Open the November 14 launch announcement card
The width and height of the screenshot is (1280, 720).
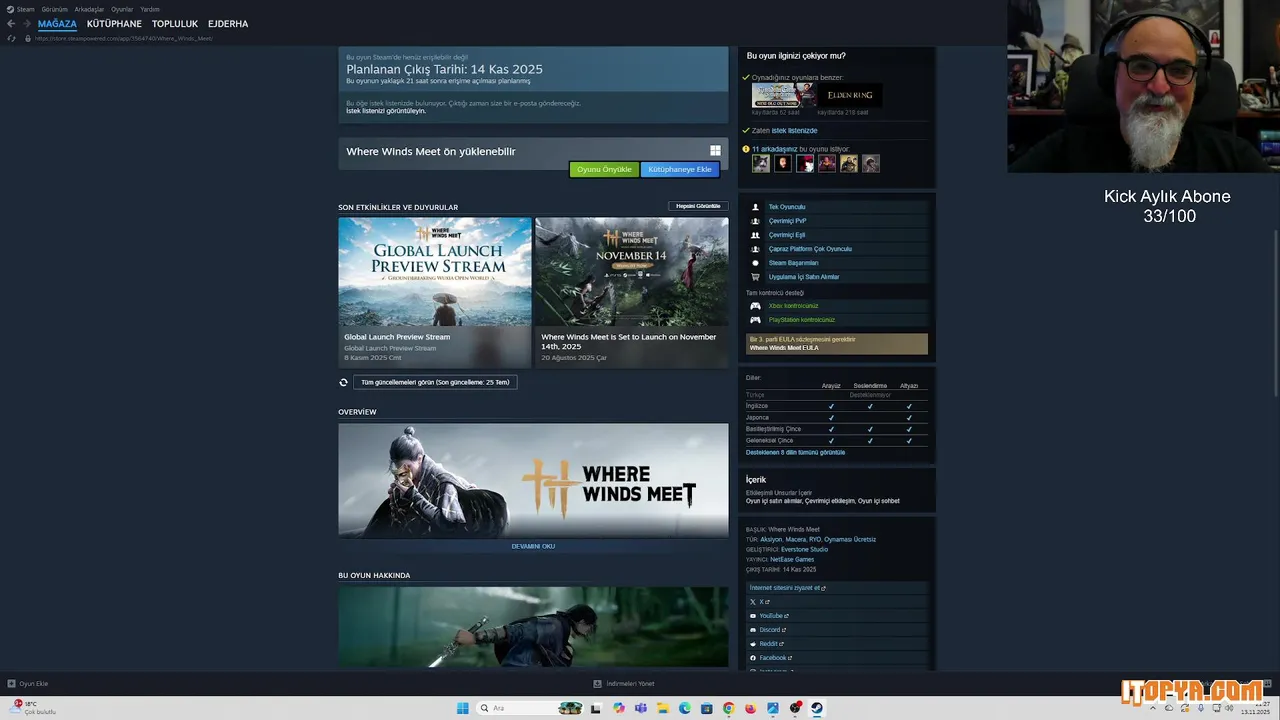[x=632, y=292]
